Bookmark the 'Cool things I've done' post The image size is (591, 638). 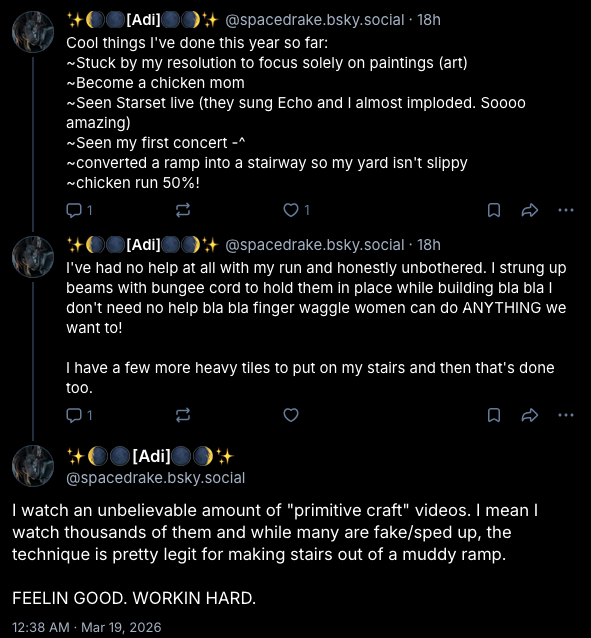[494, 210]
